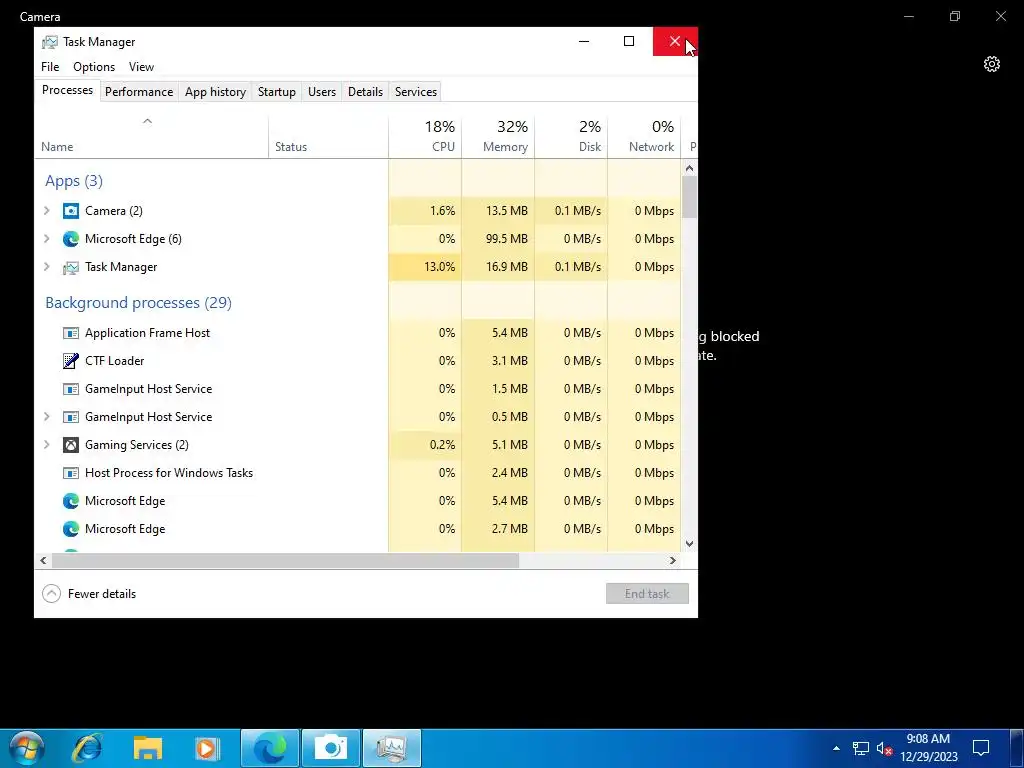The width and height of the screenshot is (1024, 768).
Task: Select the Processes tab
Action: coord(67,90)
